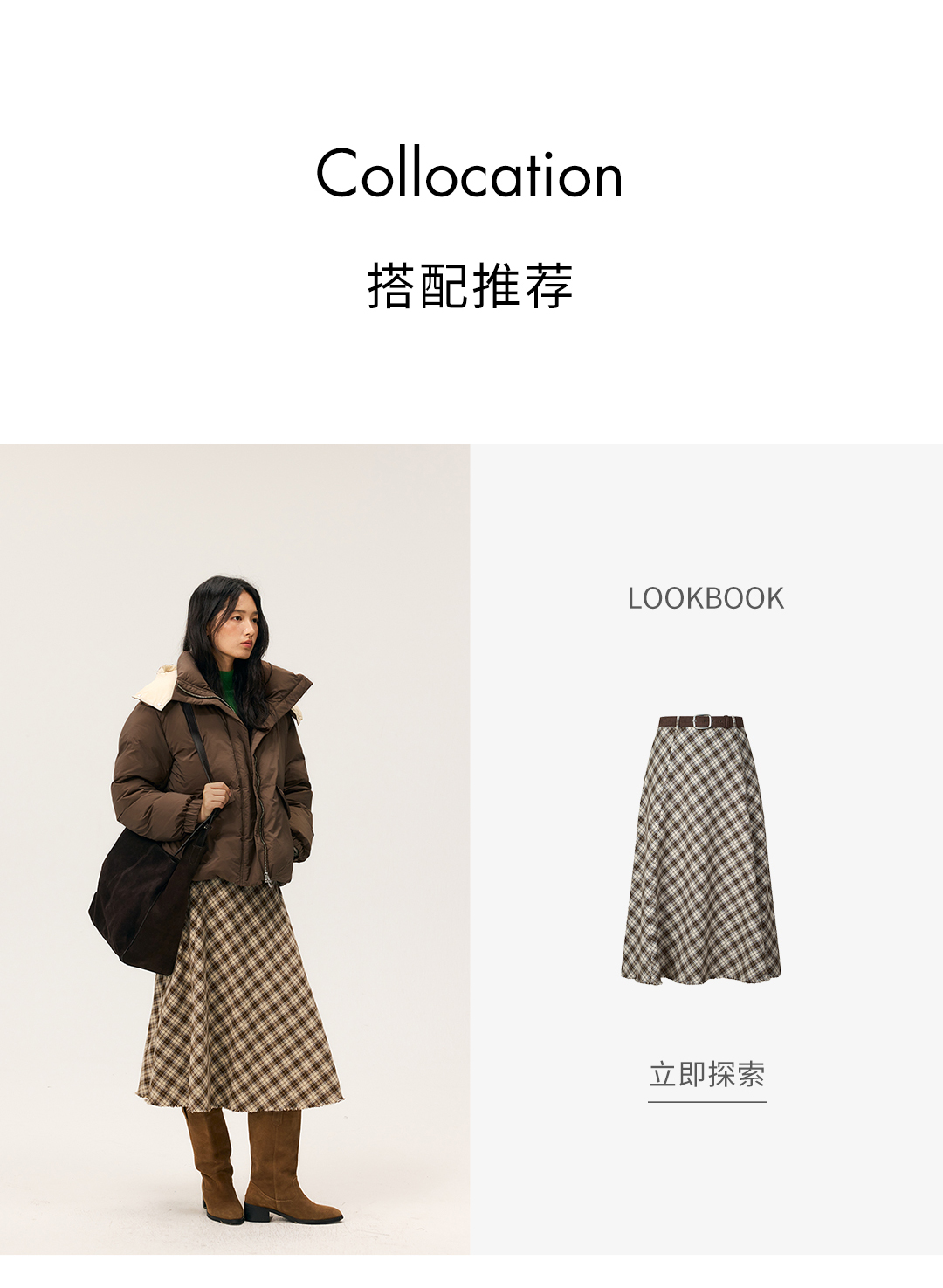Click the LOOKBOOK label
This screenshot has height=1288, width=943.
tap(706, 598)
